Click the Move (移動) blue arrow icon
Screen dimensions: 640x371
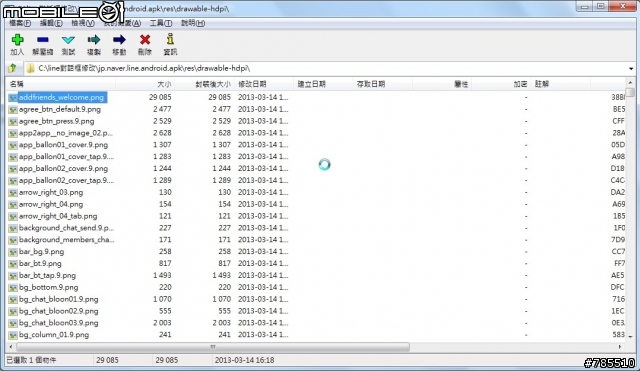click(x=119, y=40)
